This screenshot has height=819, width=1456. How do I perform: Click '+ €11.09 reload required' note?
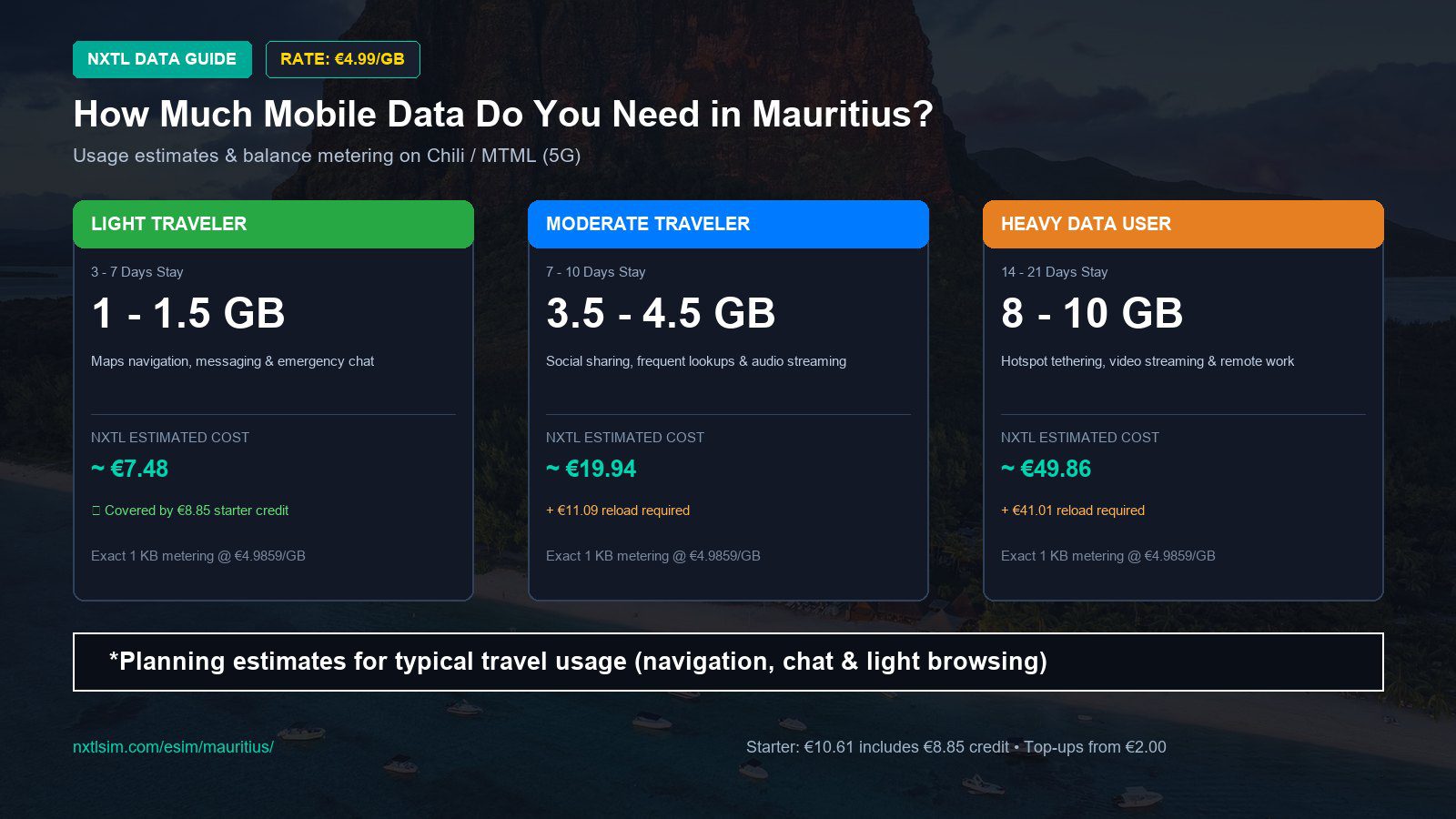point(618,511)
